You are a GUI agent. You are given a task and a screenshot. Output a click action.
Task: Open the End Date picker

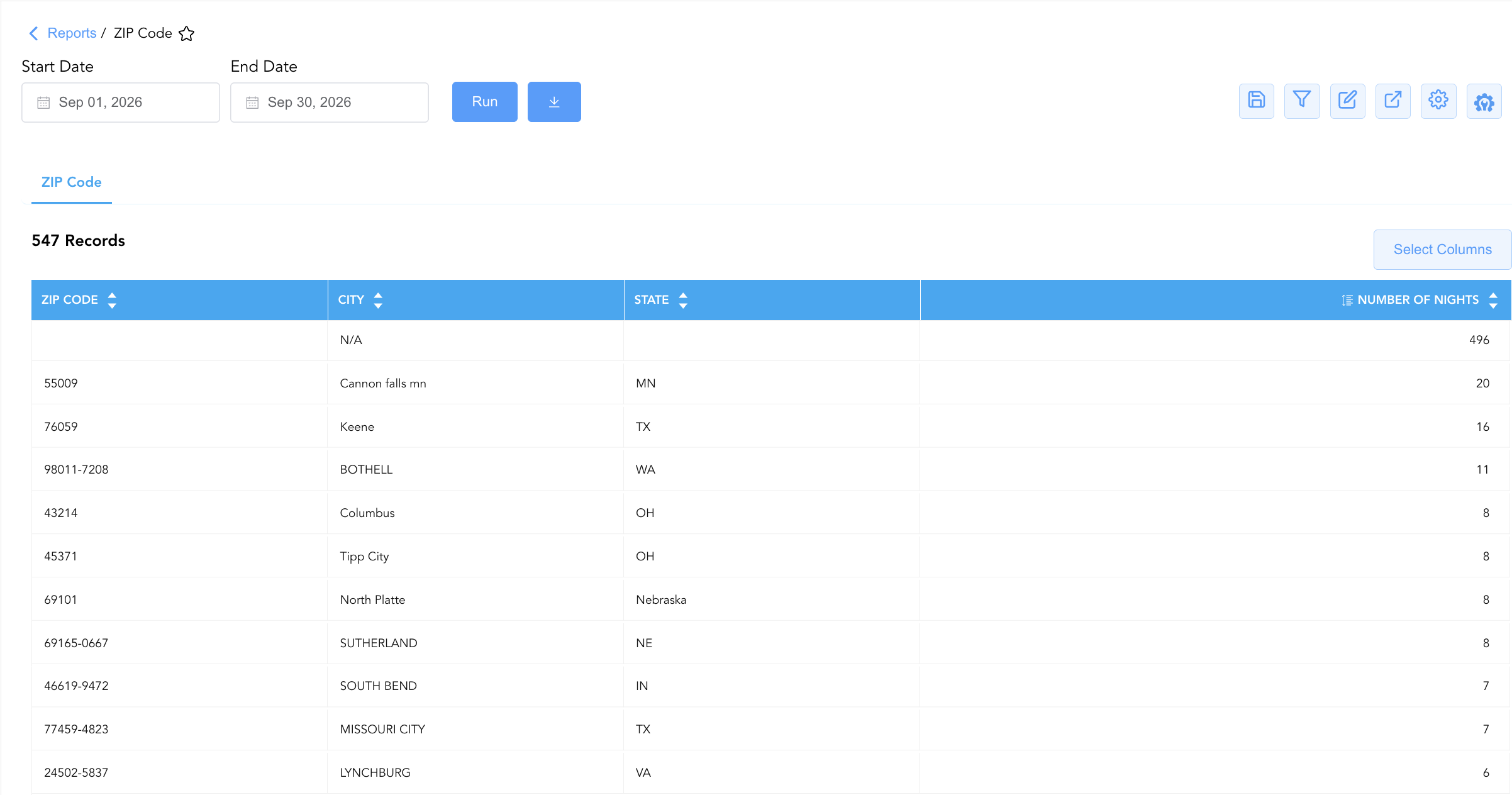coord(330,103)
